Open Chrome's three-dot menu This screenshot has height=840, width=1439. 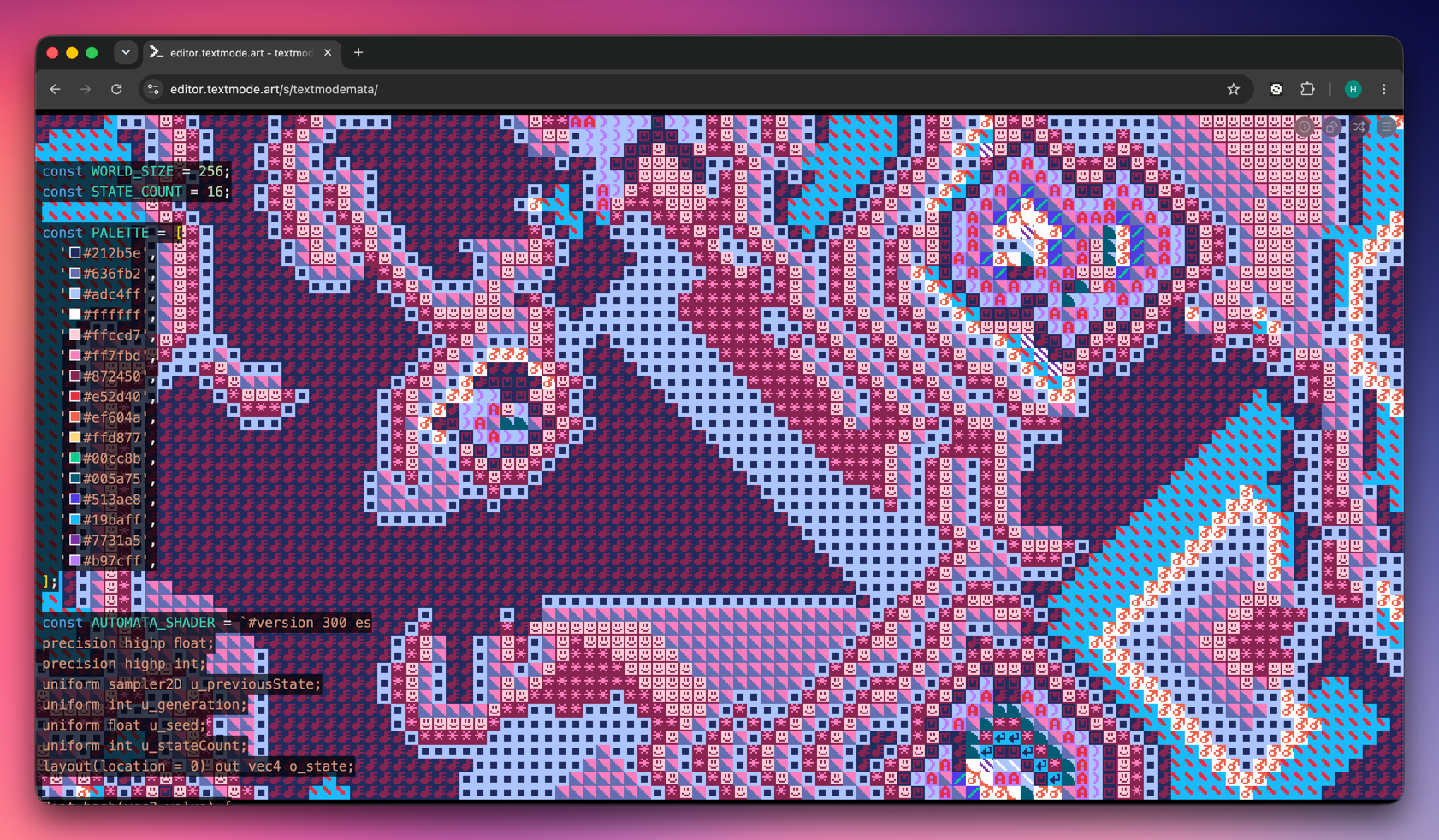pyautogui.click(x=1384, y=89)
